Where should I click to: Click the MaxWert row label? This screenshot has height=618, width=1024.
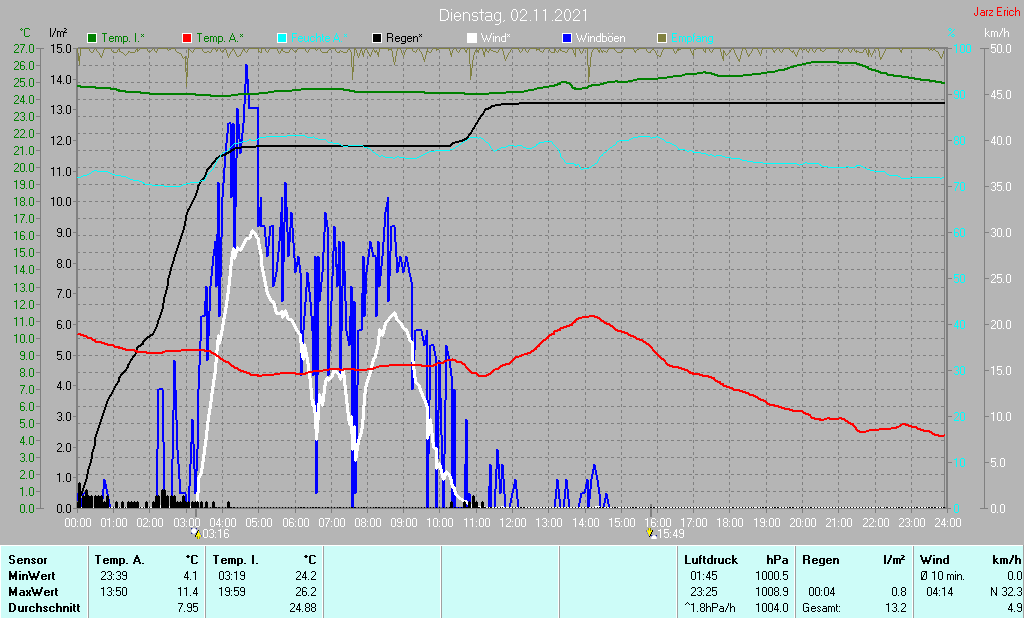click(32, 591)
